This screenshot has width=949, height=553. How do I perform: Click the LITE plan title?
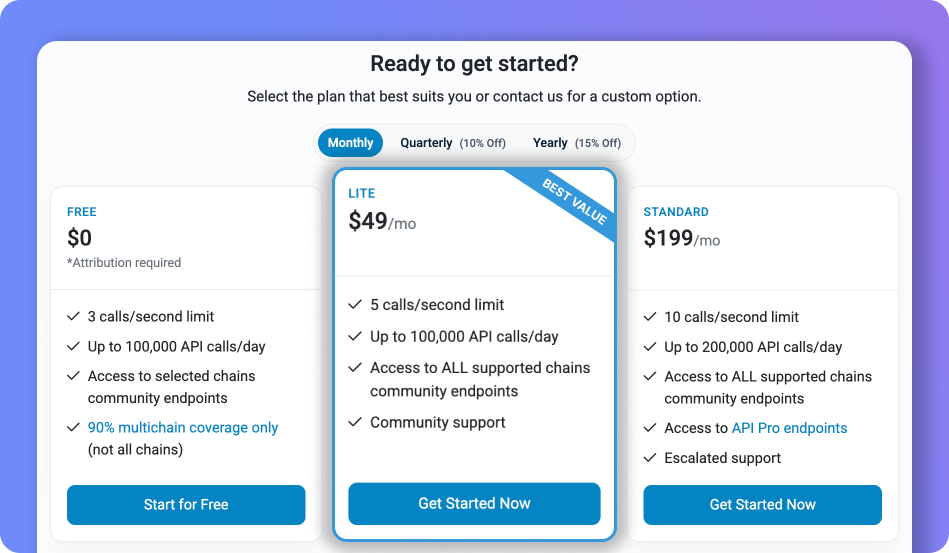pyautogui.click(x=362, y=193)
